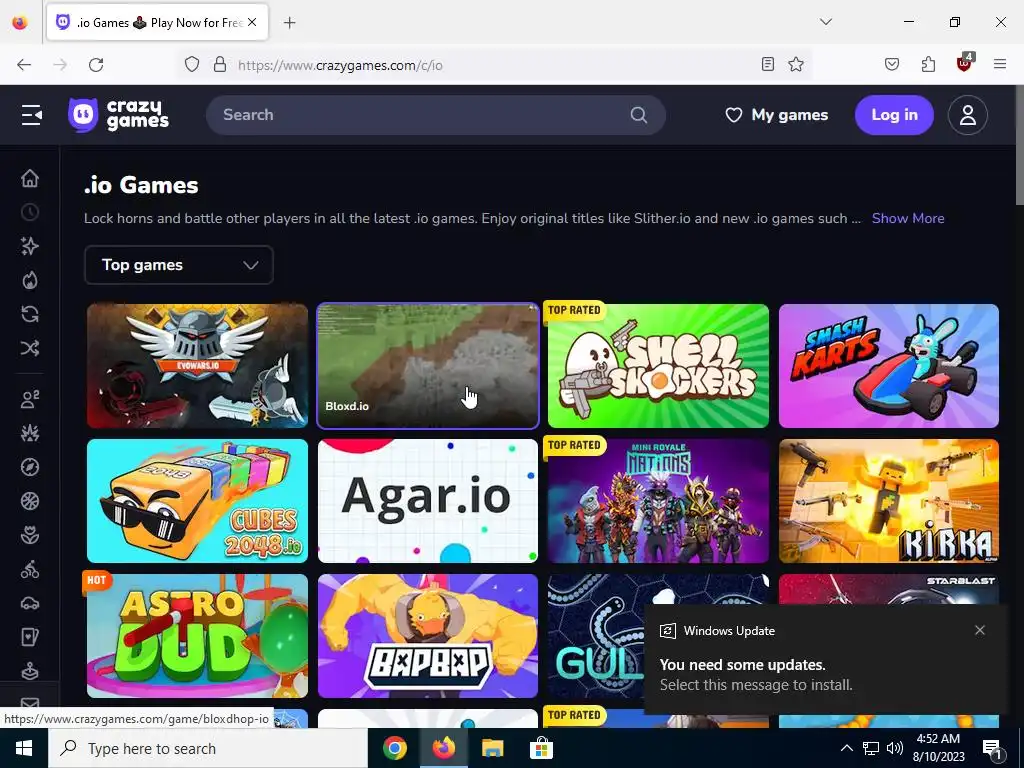Open the Card games category icon
Viewport: 1024px width, 768px height.
[x=30, y=637]
